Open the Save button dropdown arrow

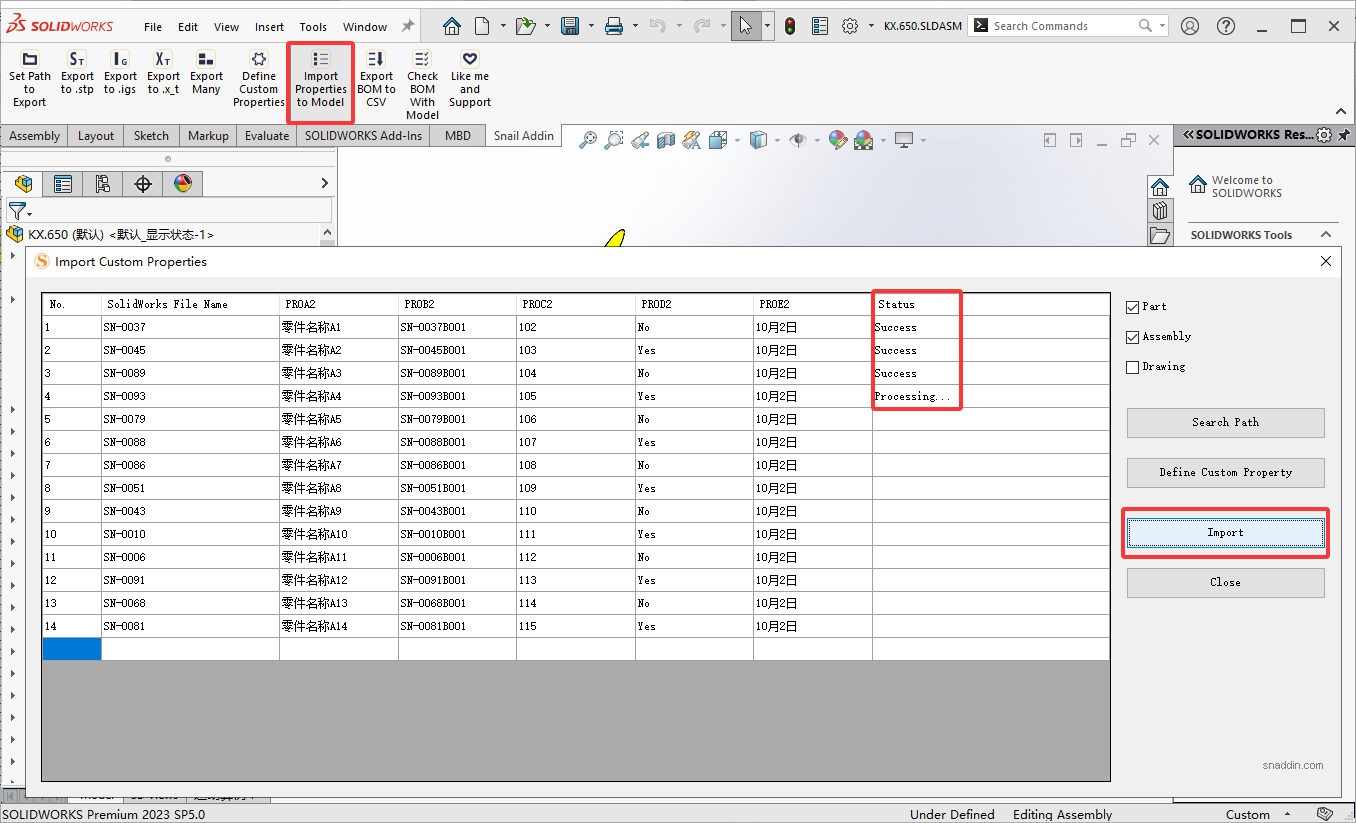coord(592,27)
